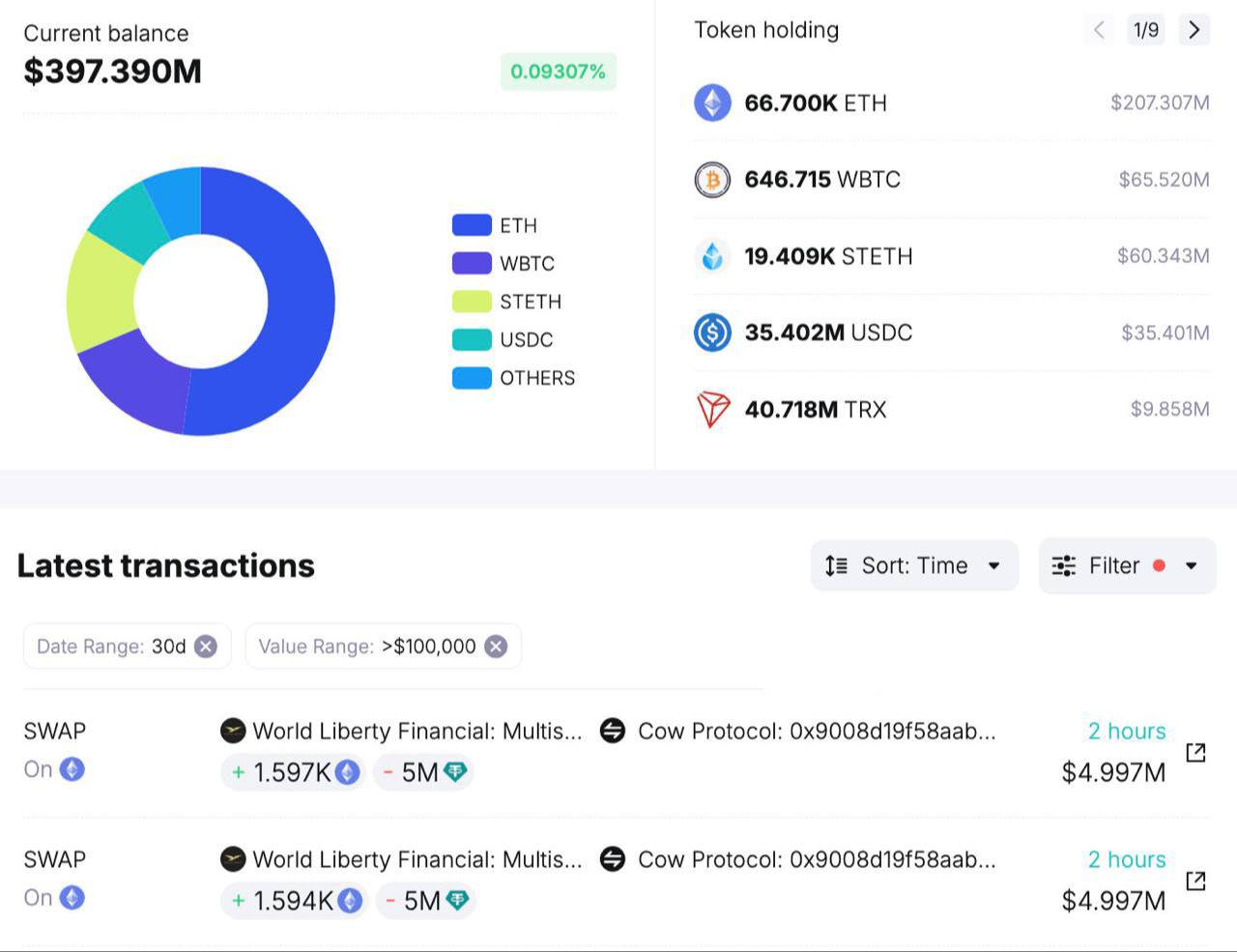Click Cow Protocol icon in second swap

613,859
